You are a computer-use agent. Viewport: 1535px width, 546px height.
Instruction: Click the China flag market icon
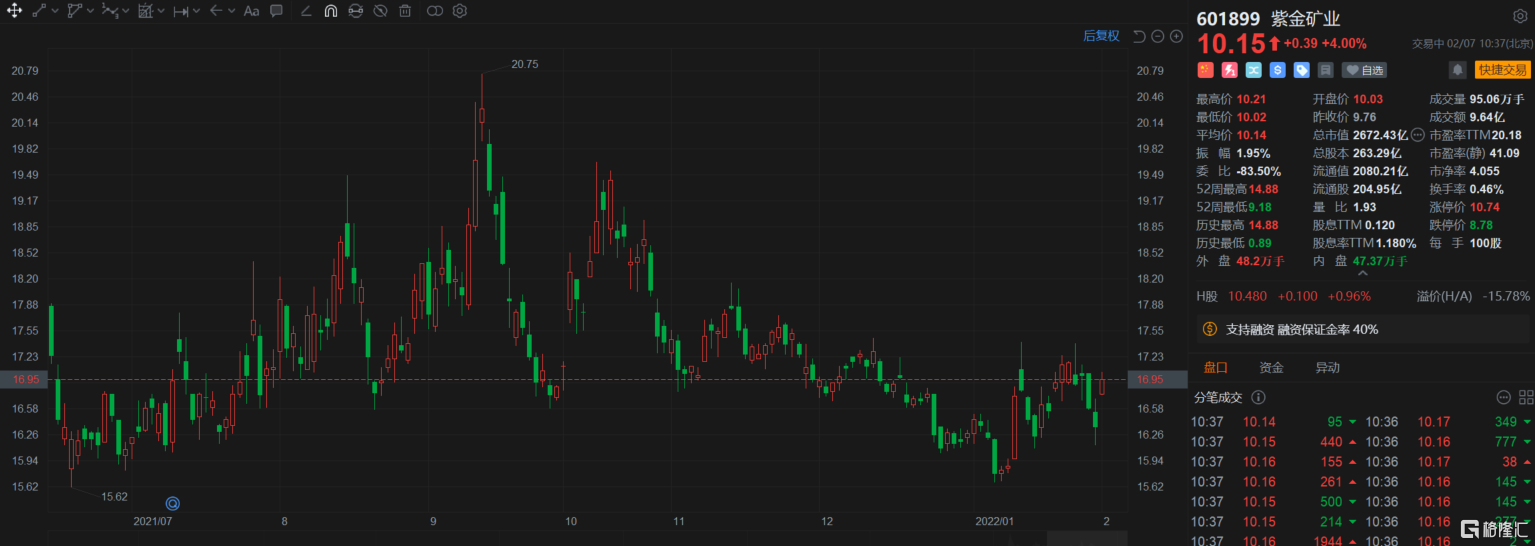point(1205,70)
